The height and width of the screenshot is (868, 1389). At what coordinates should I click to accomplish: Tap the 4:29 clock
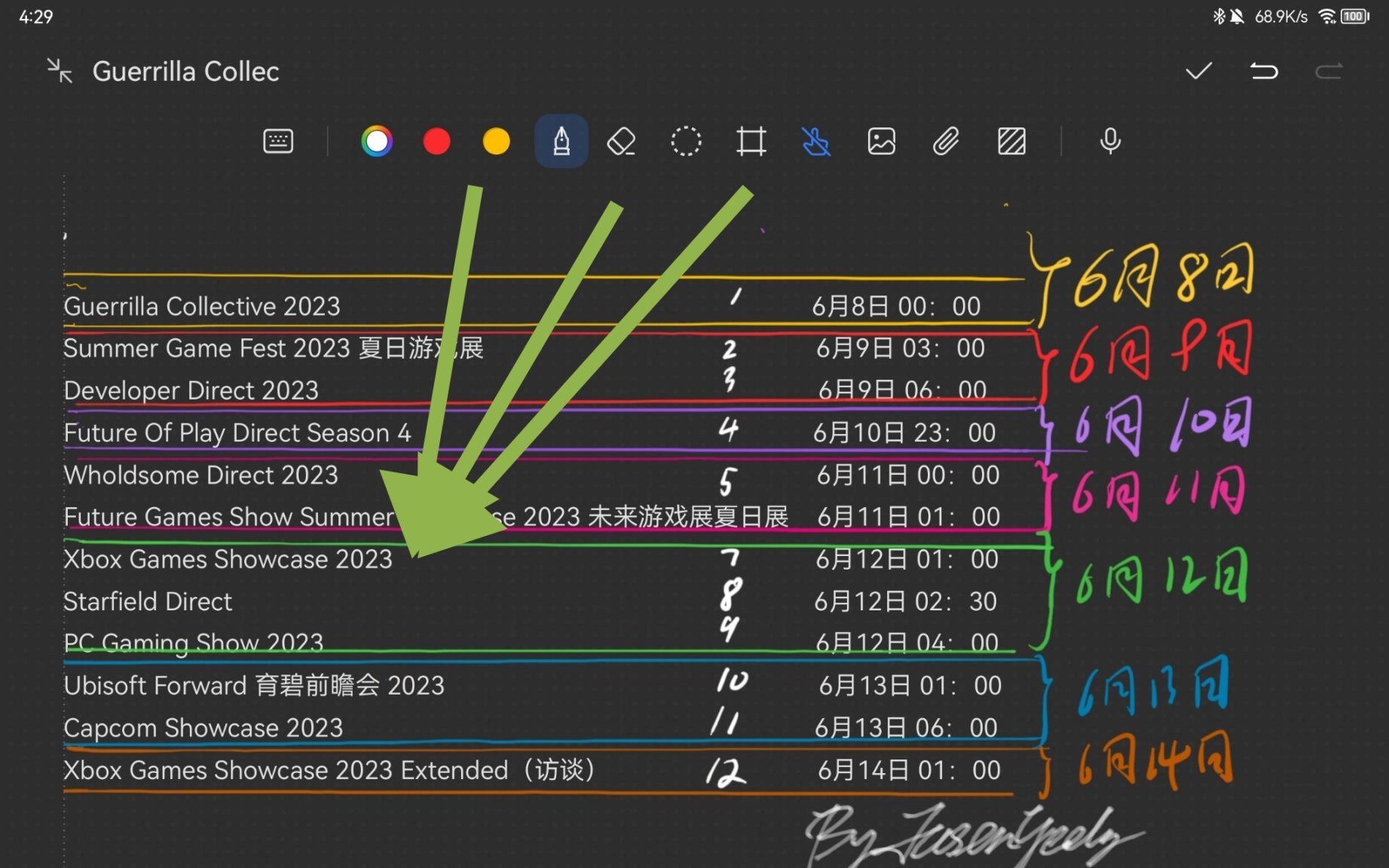[x=35, y=17]
